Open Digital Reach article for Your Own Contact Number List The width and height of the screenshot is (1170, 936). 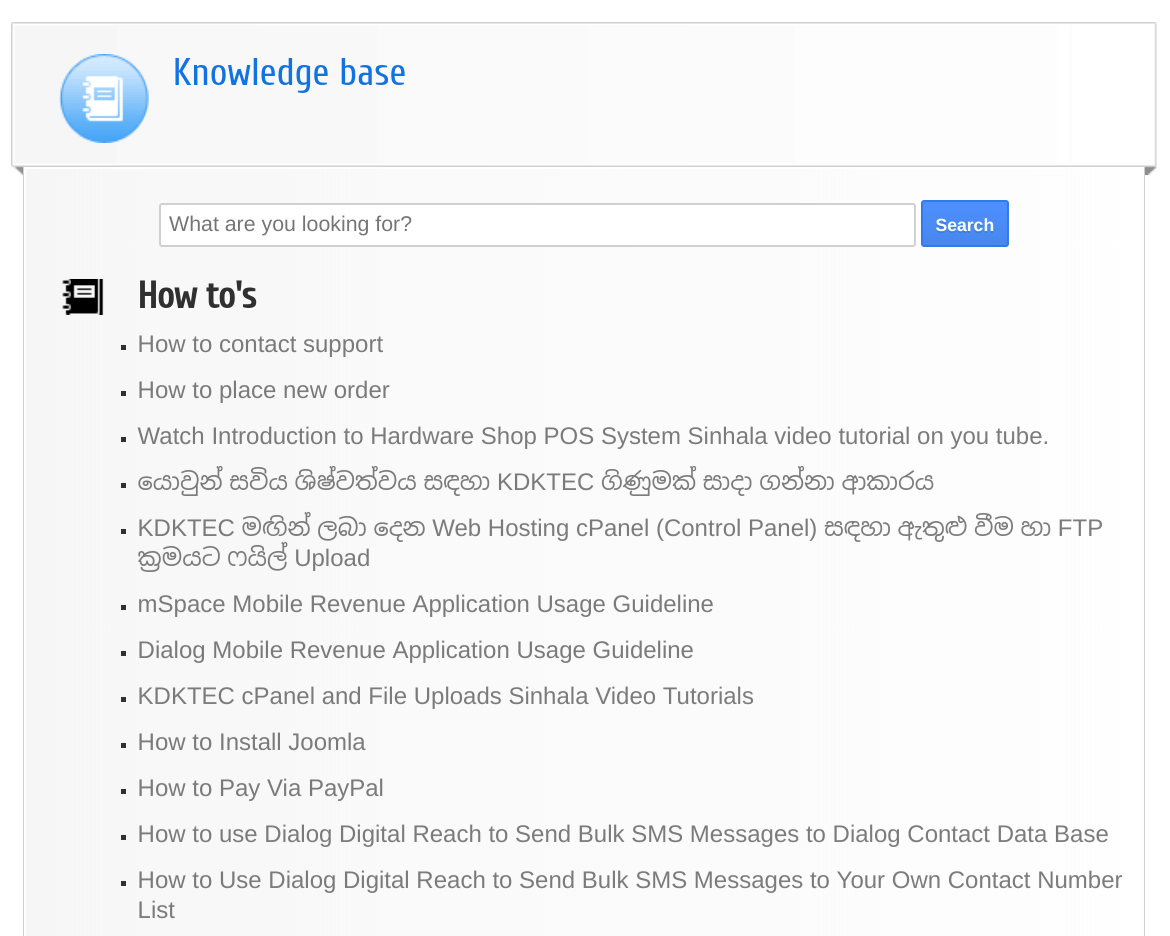click(x=630, y=895)
